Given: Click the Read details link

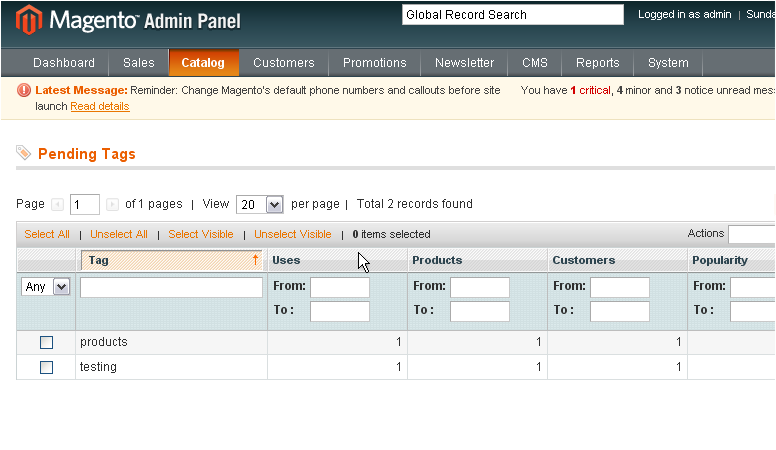Looking at the screenshot, I should (x=100, y=106).
